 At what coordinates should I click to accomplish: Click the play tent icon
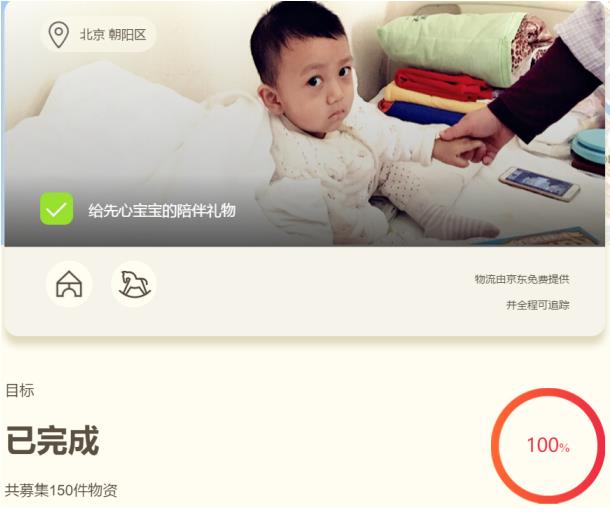point(69,284)
